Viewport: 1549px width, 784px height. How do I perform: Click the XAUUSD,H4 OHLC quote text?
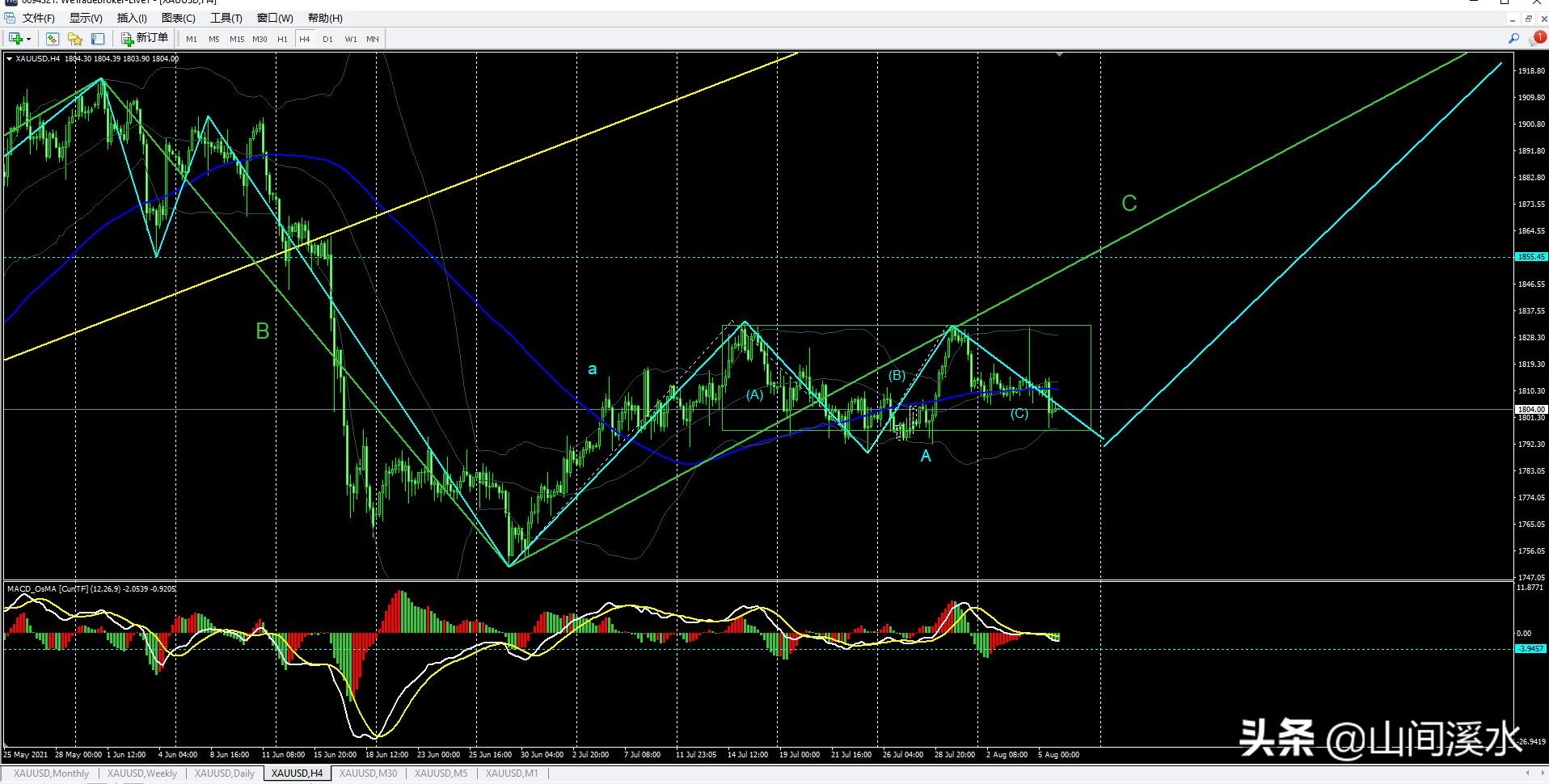pos(97,58)
